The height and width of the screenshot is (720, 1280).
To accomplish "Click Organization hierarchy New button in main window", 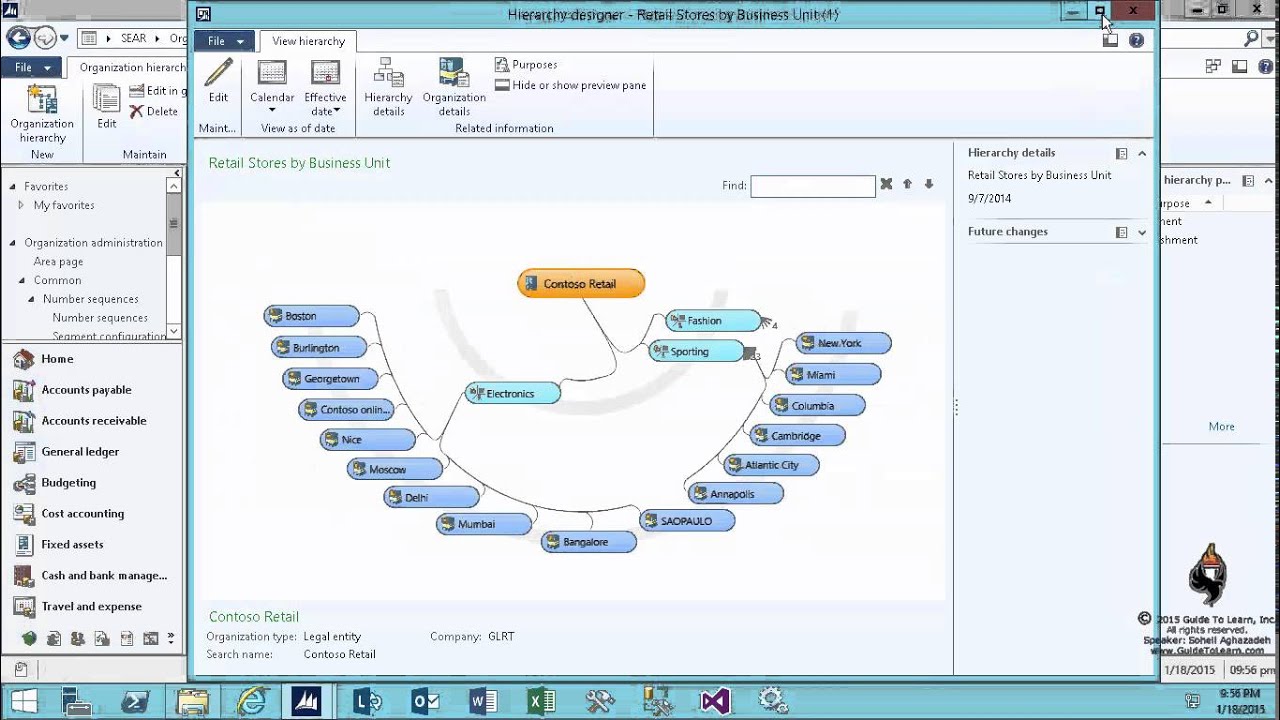I will point(42,114).
